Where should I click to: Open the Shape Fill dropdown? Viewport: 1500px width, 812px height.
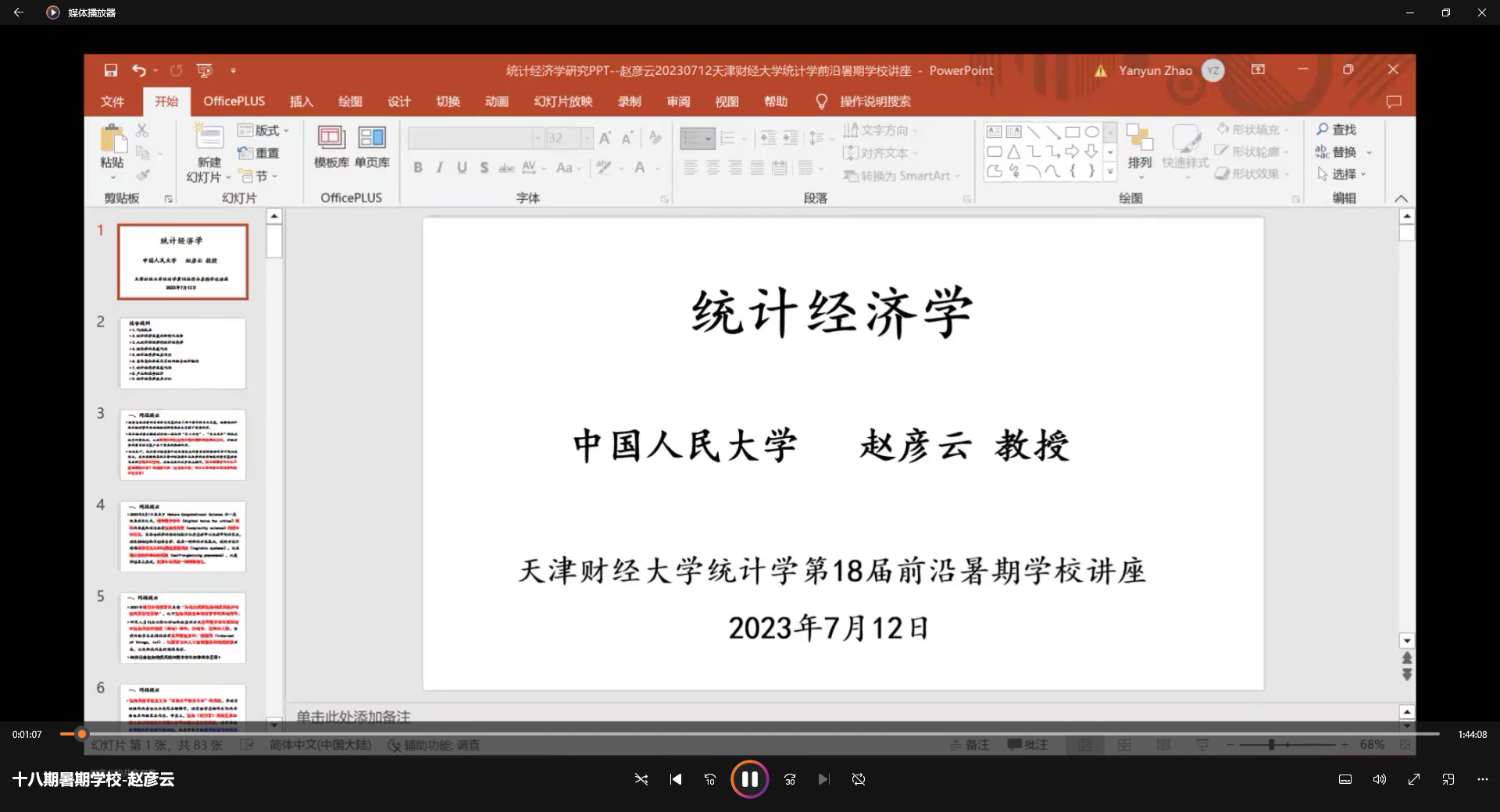coord(1253,130)
